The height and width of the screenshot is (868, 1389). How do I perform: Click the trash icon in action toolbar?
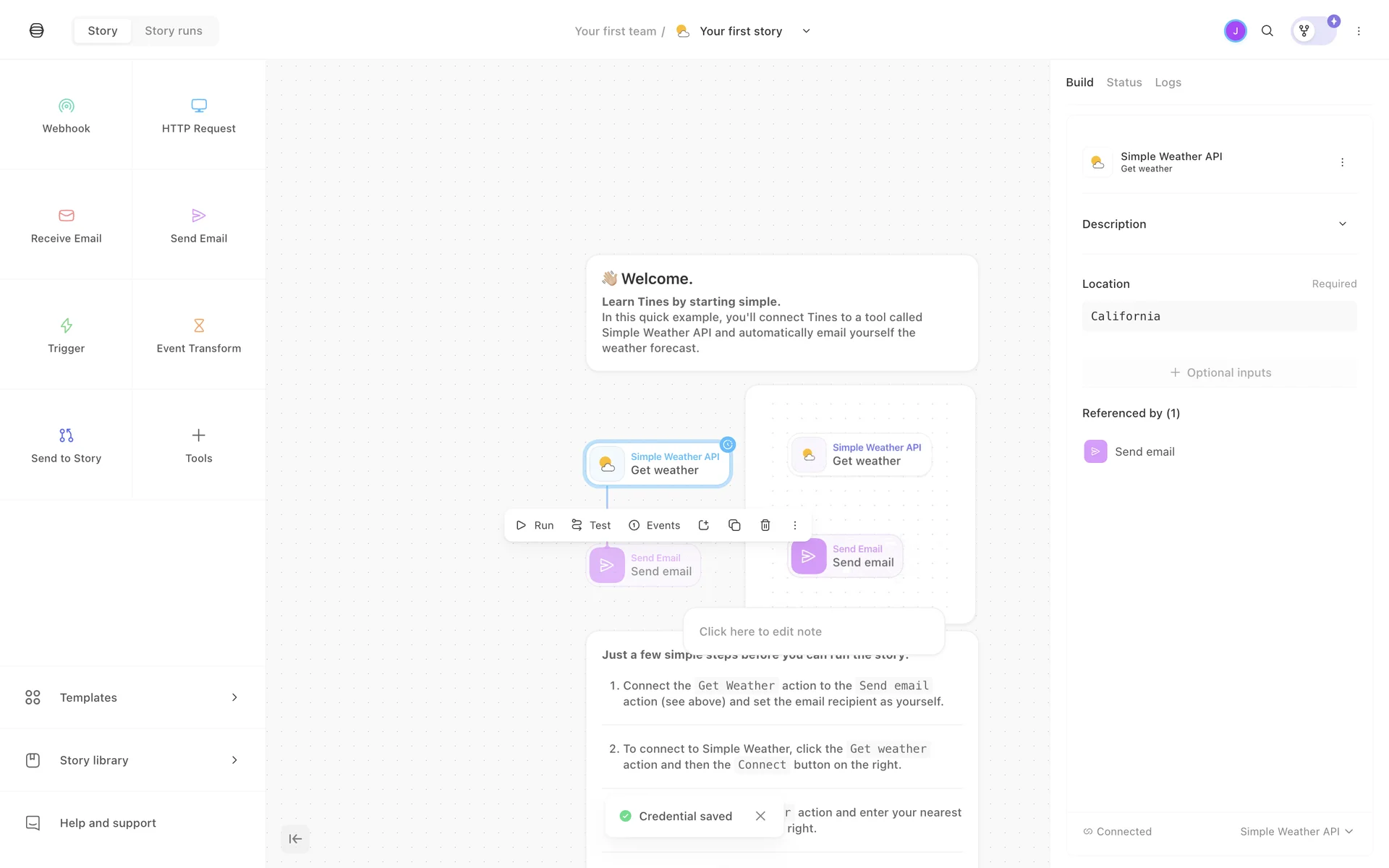(x=765, y=525)
